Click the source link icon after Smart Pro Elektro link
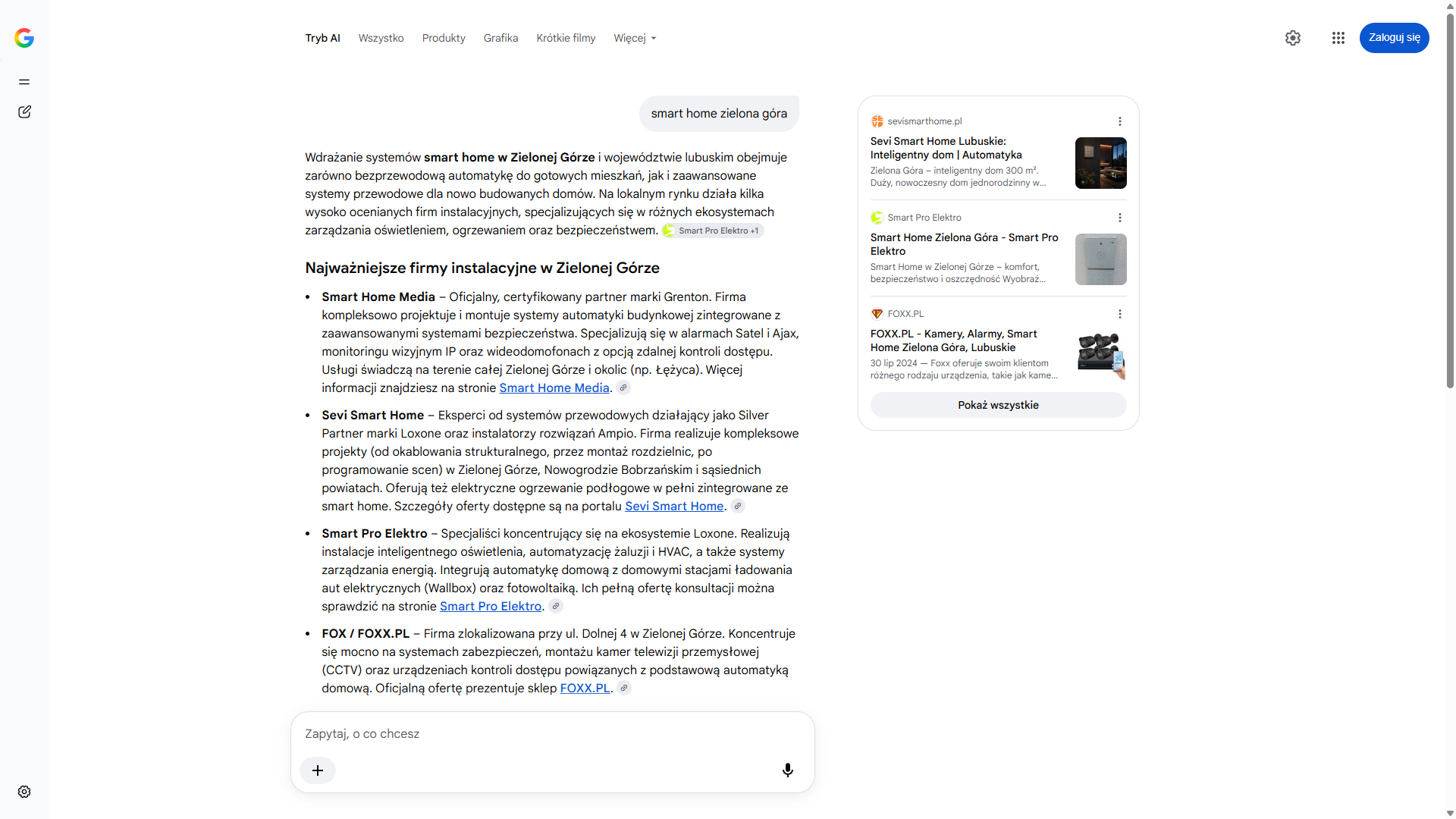 [x=556, y=607]
